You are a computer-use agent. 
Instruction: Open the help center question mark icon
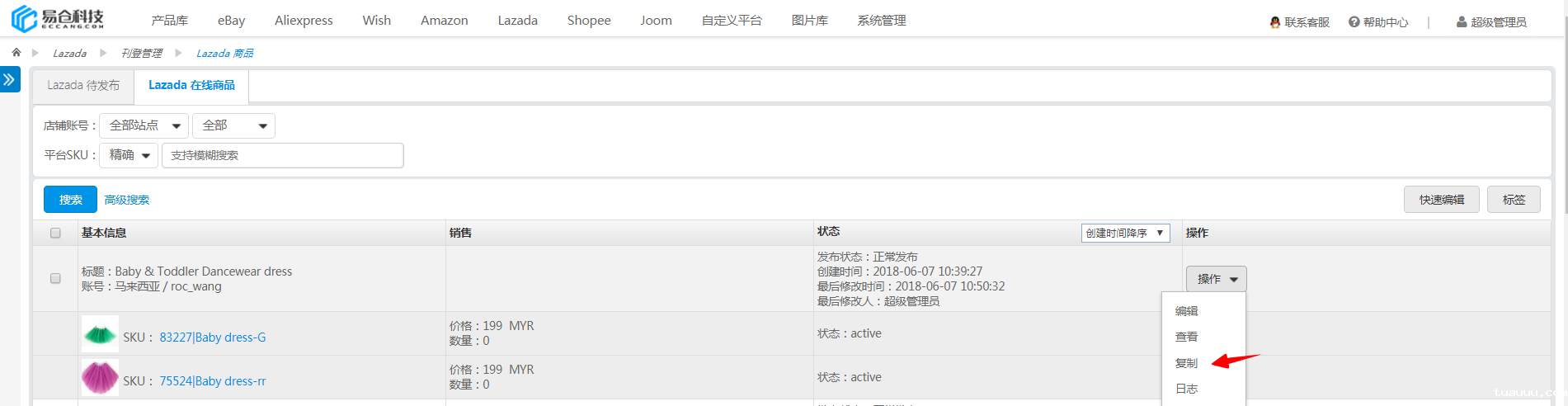click(1354, 22)
